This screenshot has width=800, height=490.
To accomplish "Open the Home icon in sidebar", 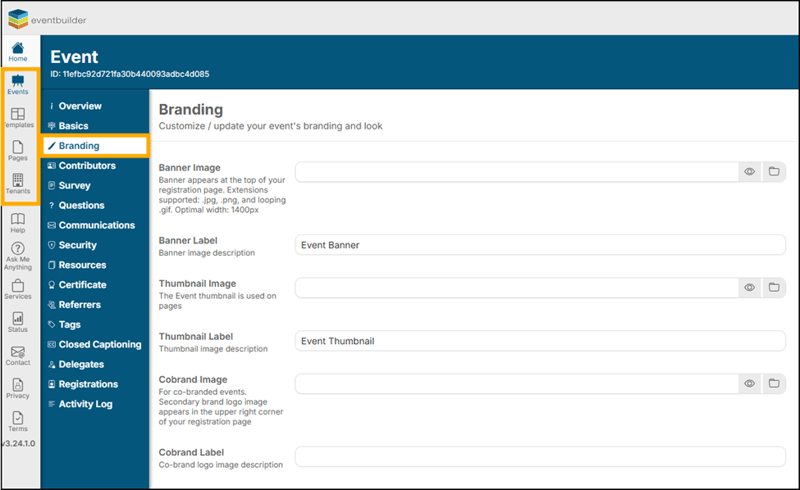I will coord(18,51).
